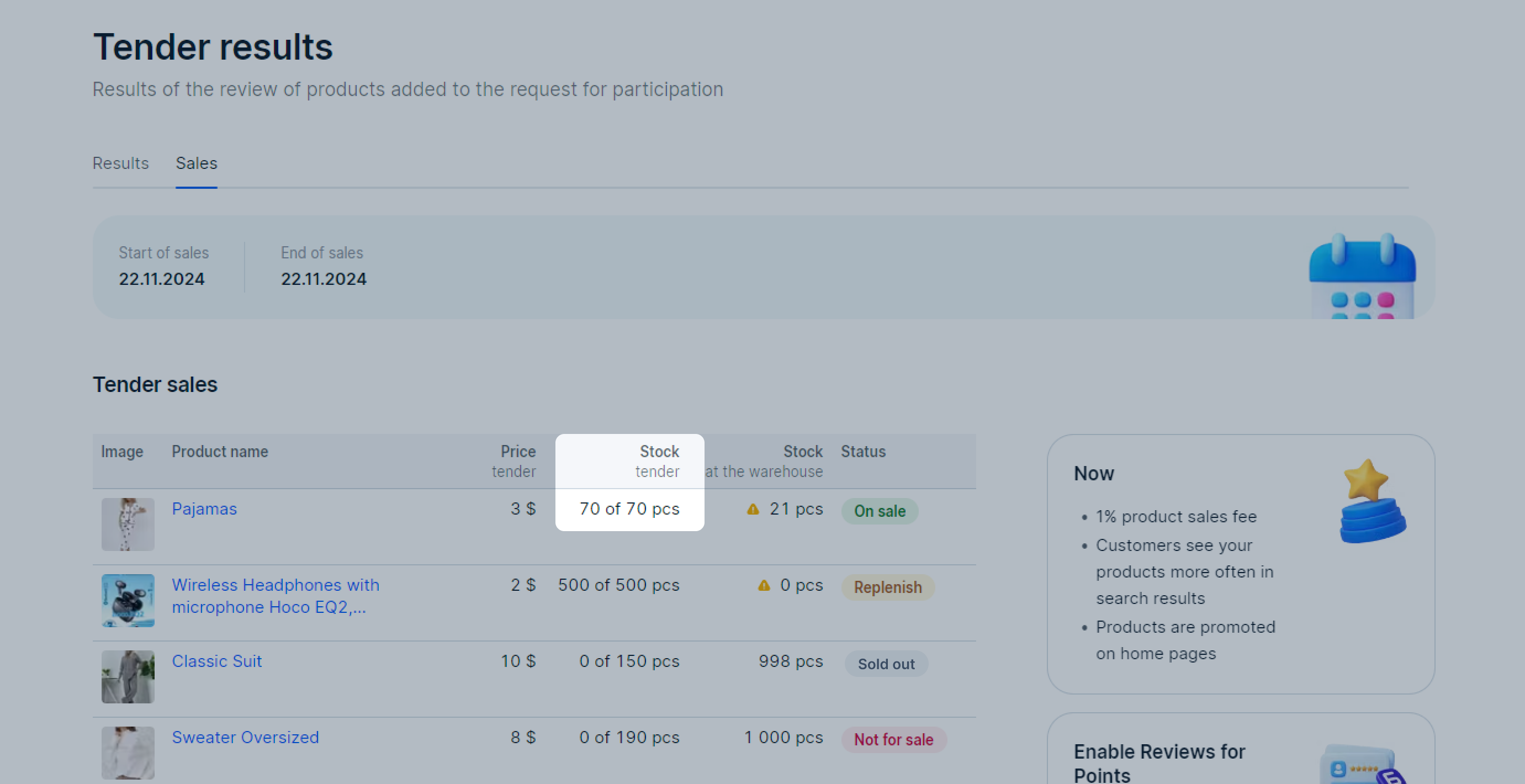This screenshot has height=784, width=1525.
Task: Click the '3 $' tender price
Action: tap(523, 508)
